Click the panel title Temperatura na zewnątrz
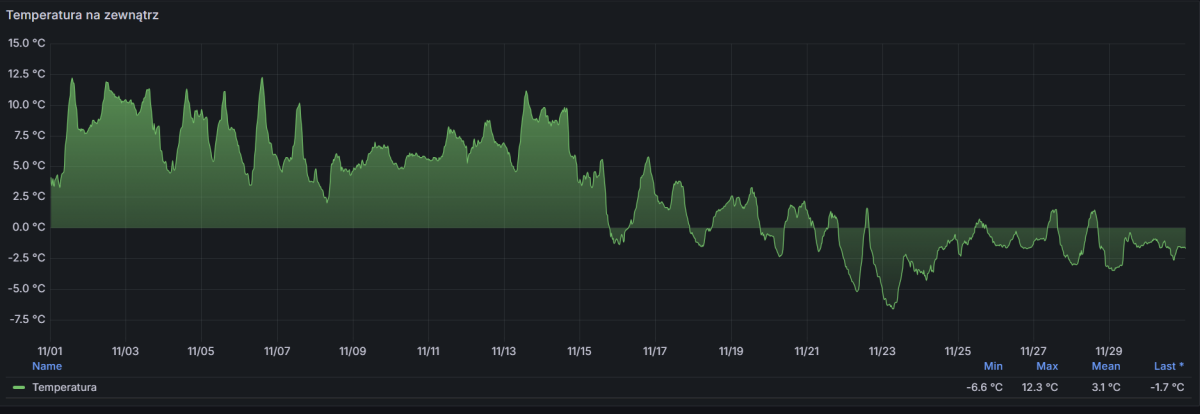The height and width of the screenshot is (414, 1200). (81, 15)
